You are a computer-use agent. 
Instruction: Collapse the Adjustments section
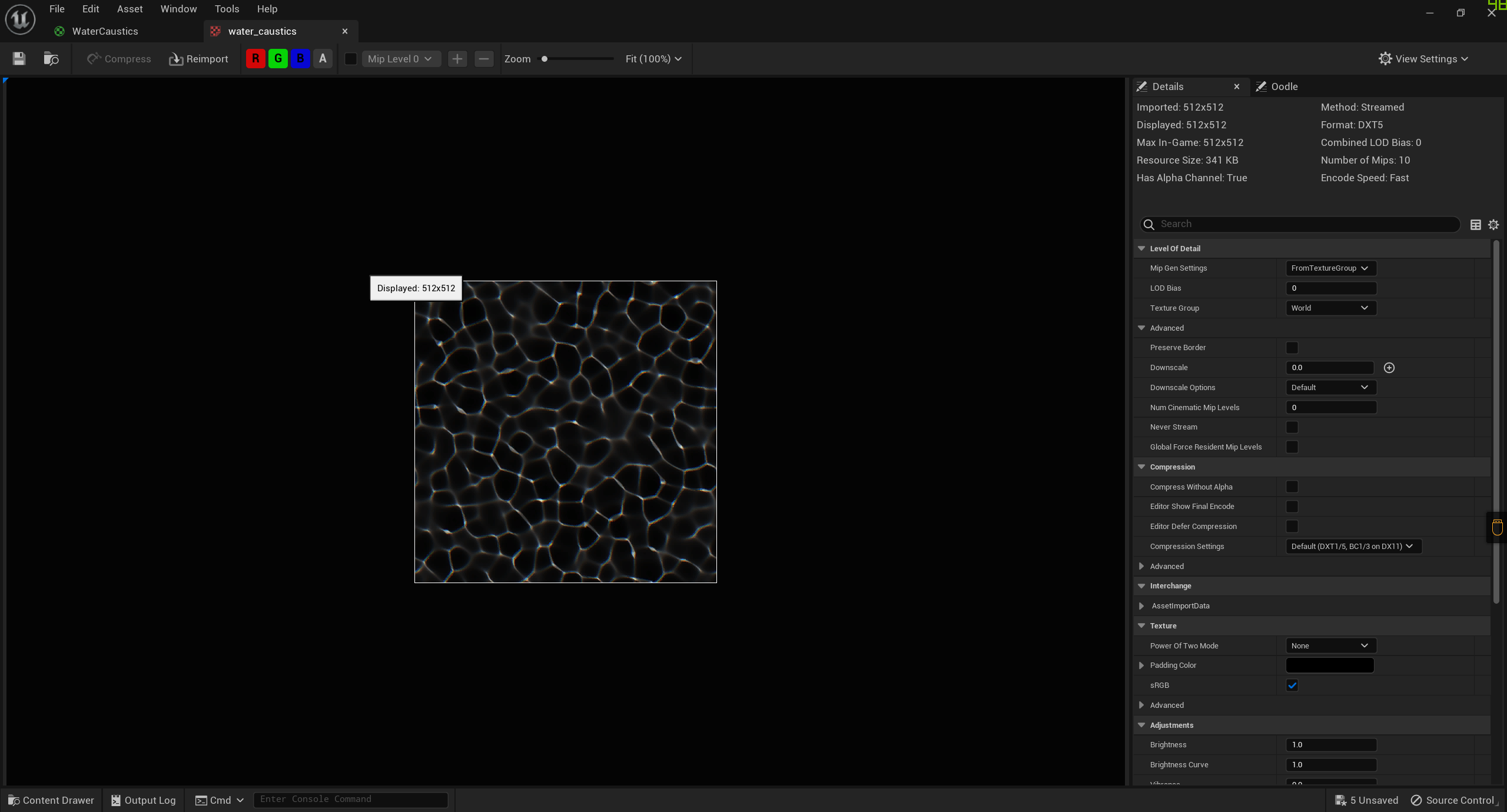click(1142, 726)
